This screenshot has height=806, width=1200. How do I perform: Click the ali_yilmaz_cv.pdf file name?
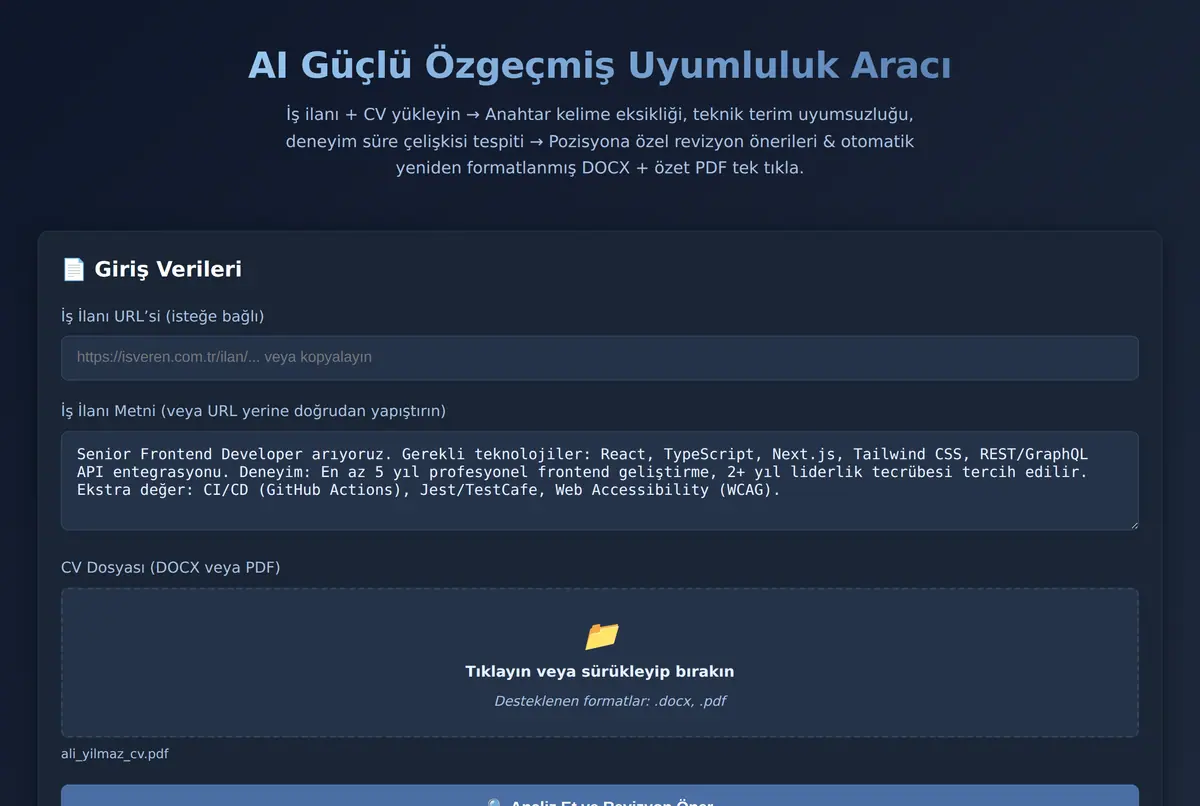tap(115, 754)
